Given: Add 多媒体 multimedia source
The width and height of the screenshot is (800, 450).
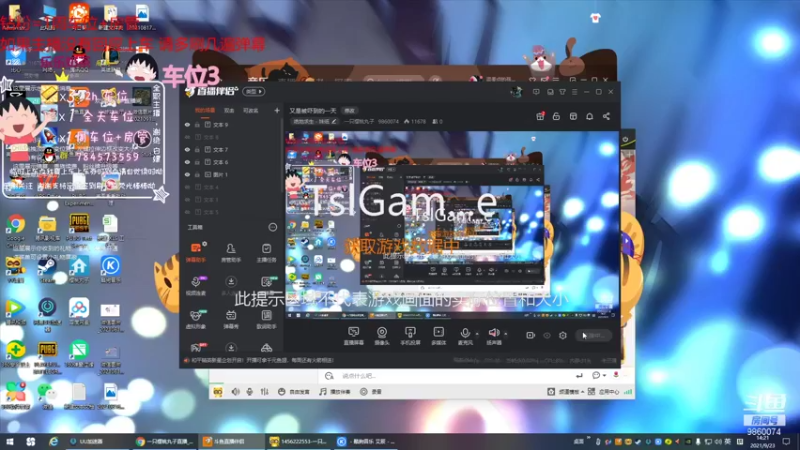Looking at the screenshot, I should (439, 336).
